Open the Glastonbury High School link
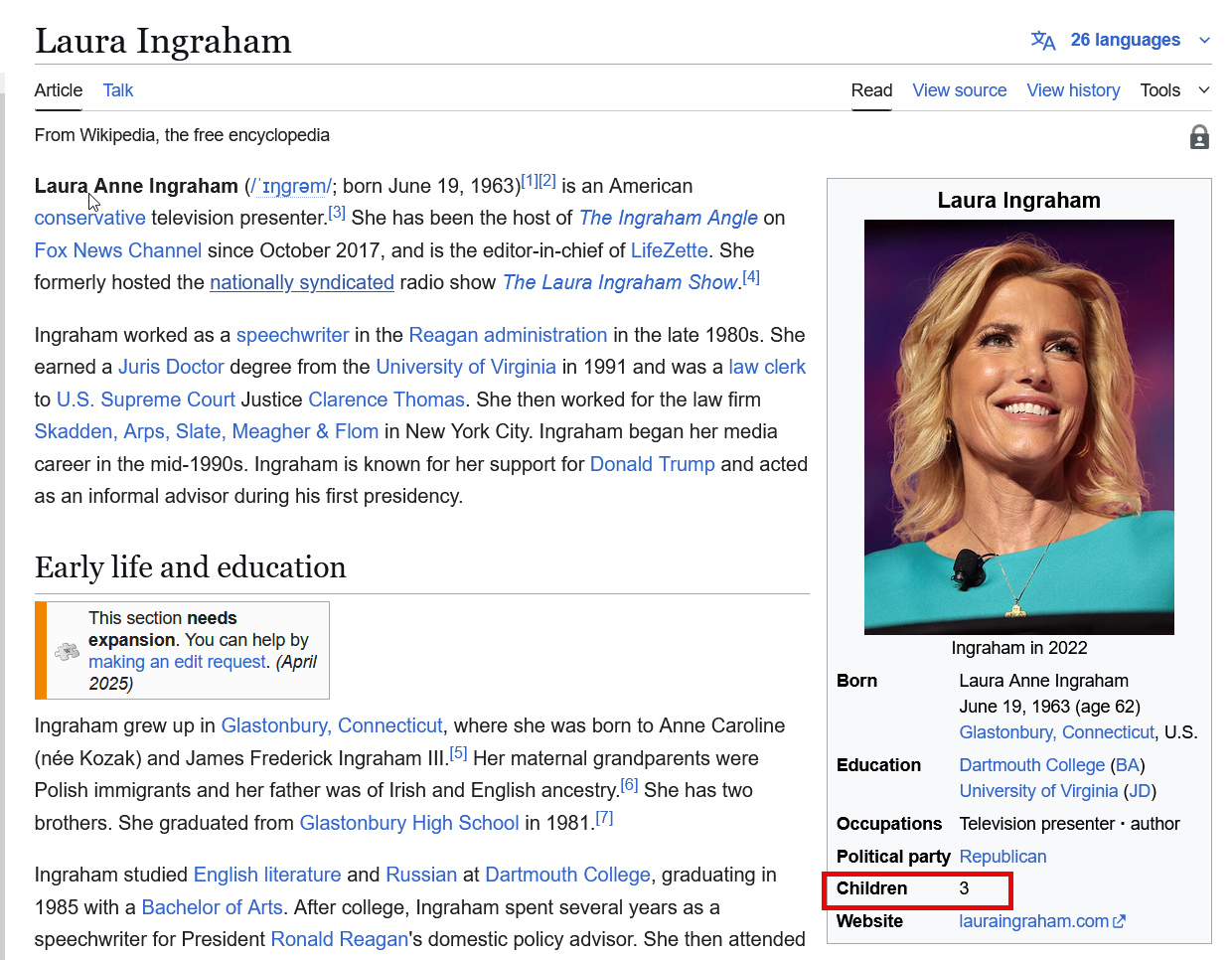 coord(409,823)
